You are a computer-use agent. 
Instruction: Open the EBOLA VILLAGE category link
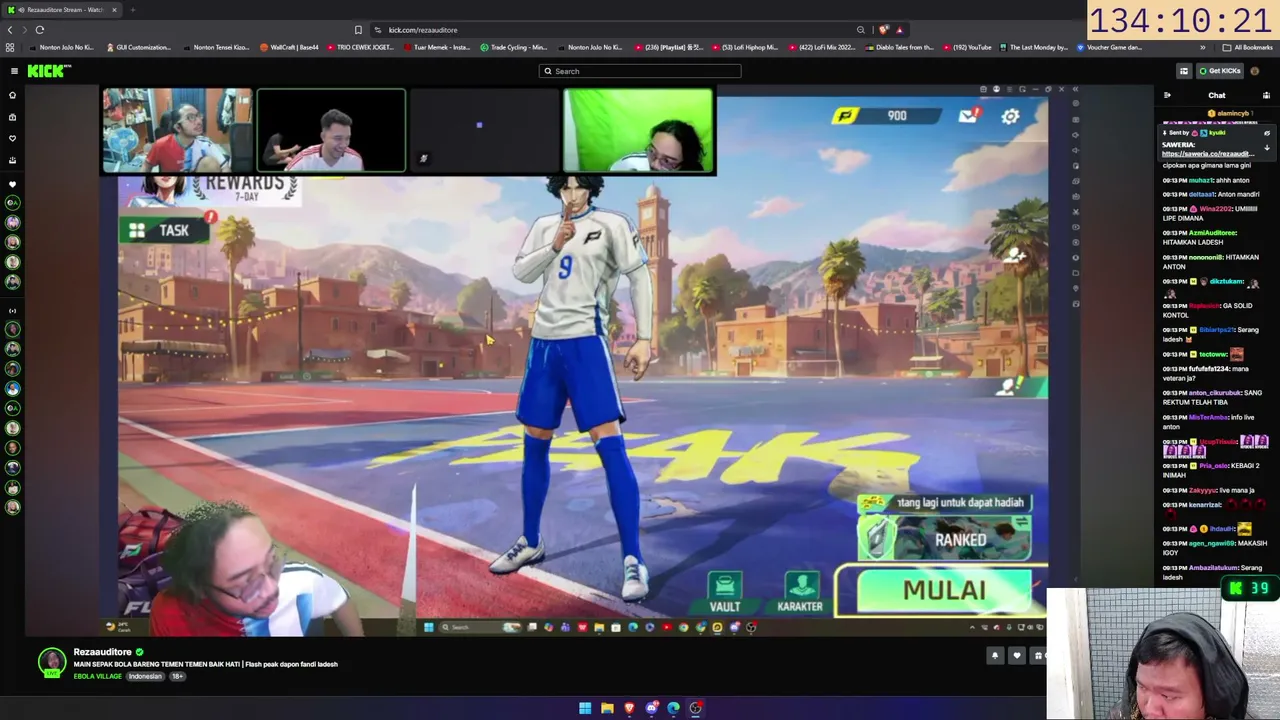[x=97, y=677]
